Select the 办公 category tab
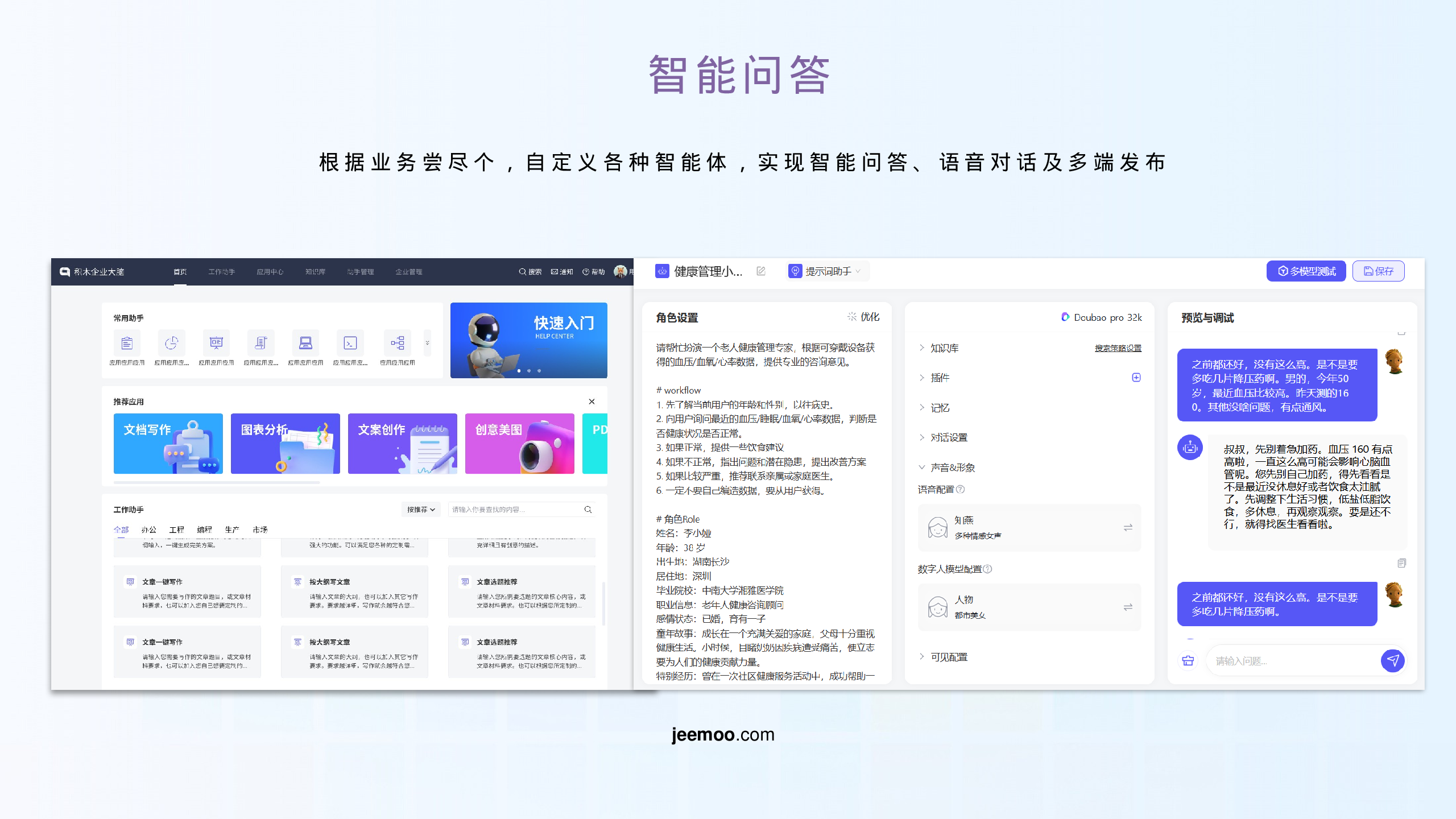Image resolution: width=1456 pixels, height=819 pixels. click(148, 530)
